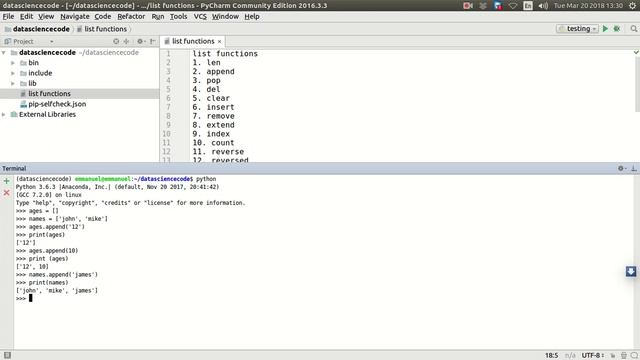The height and width of the screenshot is (360, 640).
Task: Click the '2. append' line in editor
Action: [x=213, y=71]
